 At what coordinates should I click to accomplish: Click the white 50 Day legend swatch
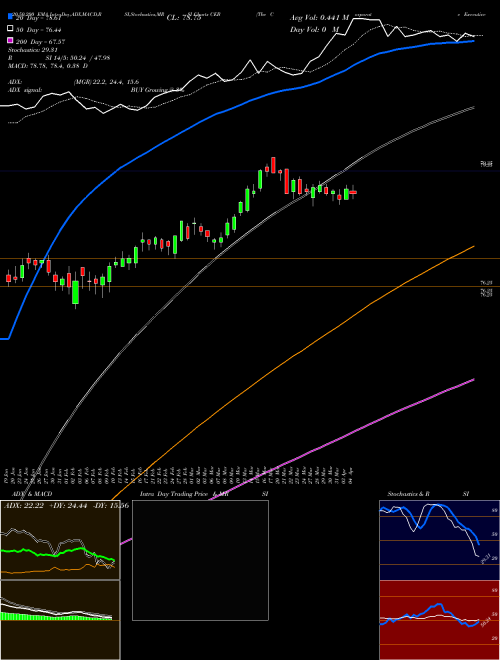point(10,29)
